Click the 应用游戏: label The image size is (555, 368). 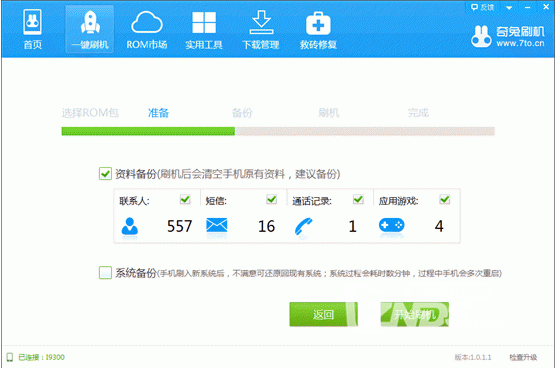399,201
